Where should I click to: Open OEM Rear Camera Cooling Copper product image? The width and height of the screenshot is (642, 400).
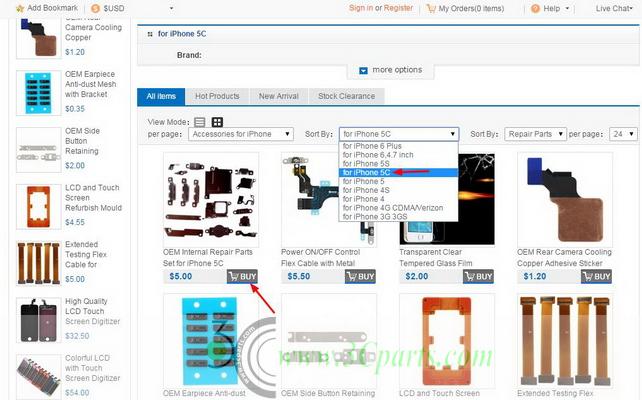tap(565, 199)
